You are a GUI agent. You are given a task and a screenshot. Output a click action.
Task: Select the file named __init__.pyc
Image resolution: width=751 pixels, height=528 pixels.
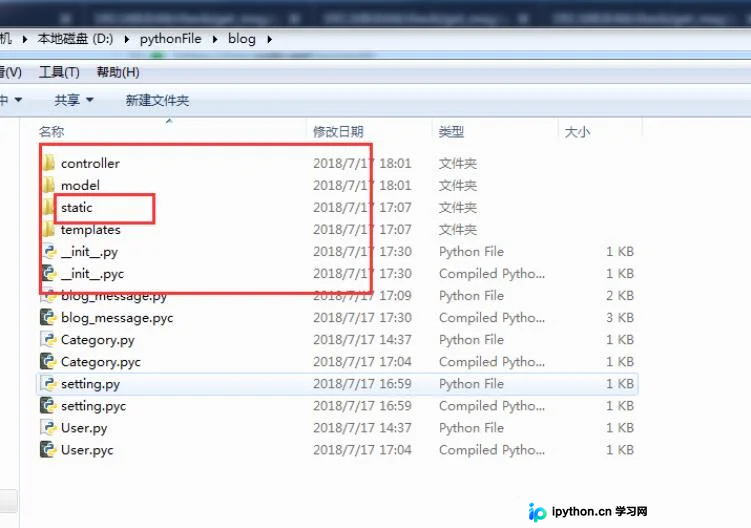point(92,274)
